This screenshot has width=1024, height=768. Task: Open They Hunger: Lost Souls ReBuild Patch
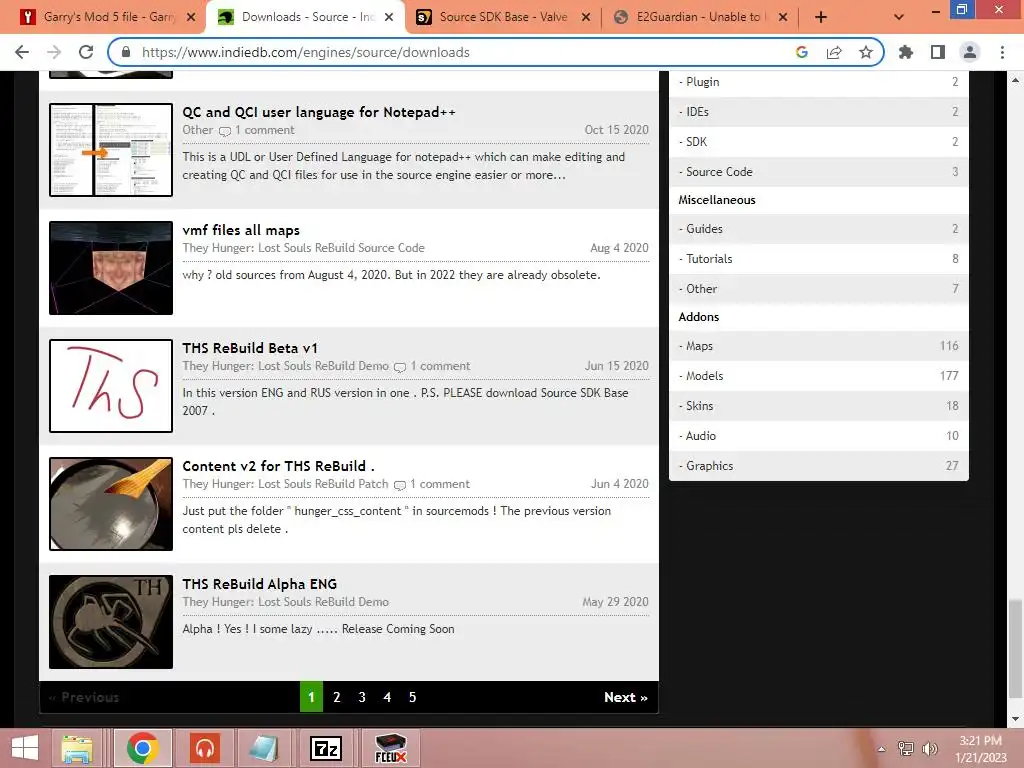pyautogui.click(x=285, y=485)
